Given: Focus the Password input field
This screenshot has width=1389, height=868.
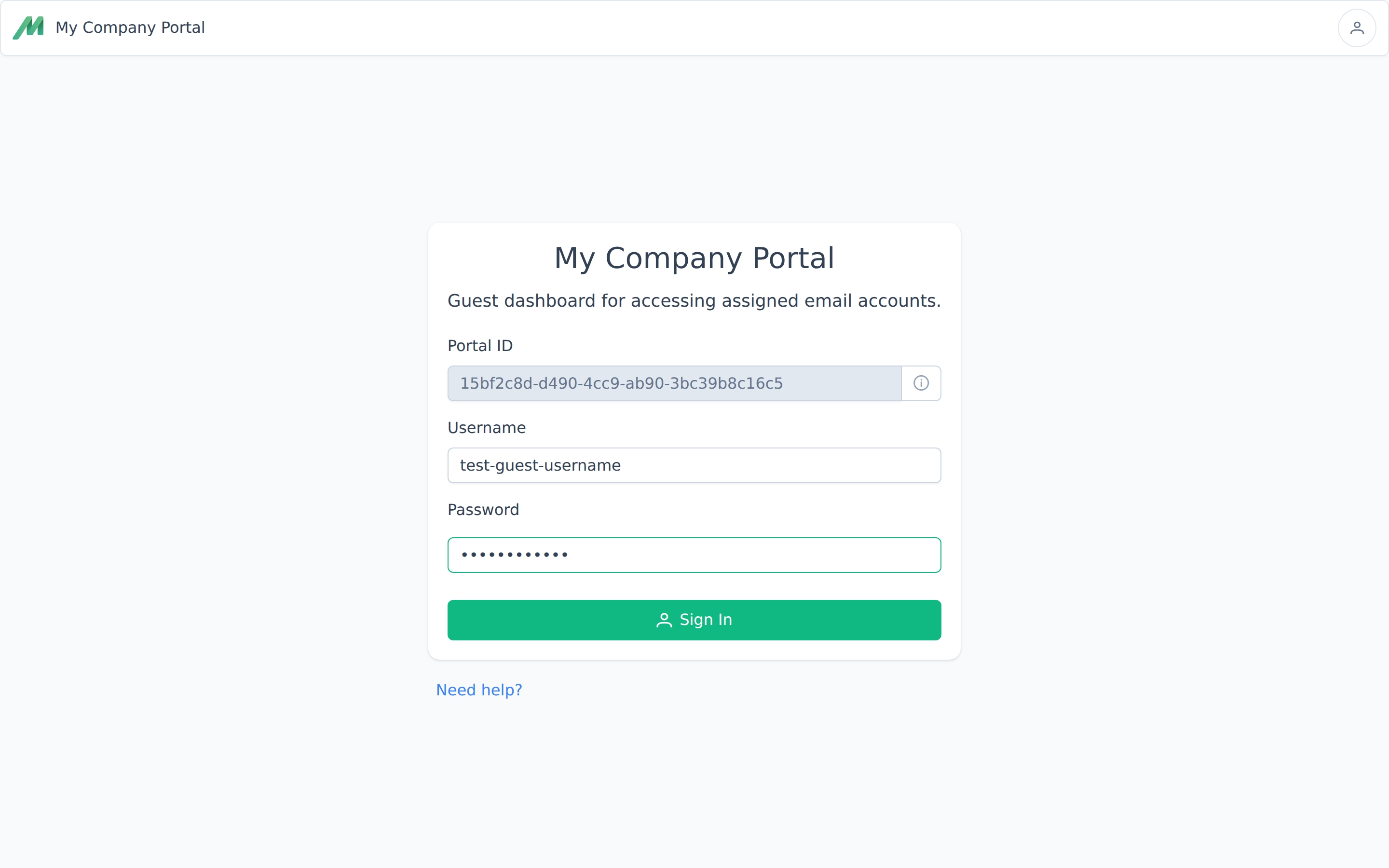Looking at the screenshot, I should pos(746,555).
